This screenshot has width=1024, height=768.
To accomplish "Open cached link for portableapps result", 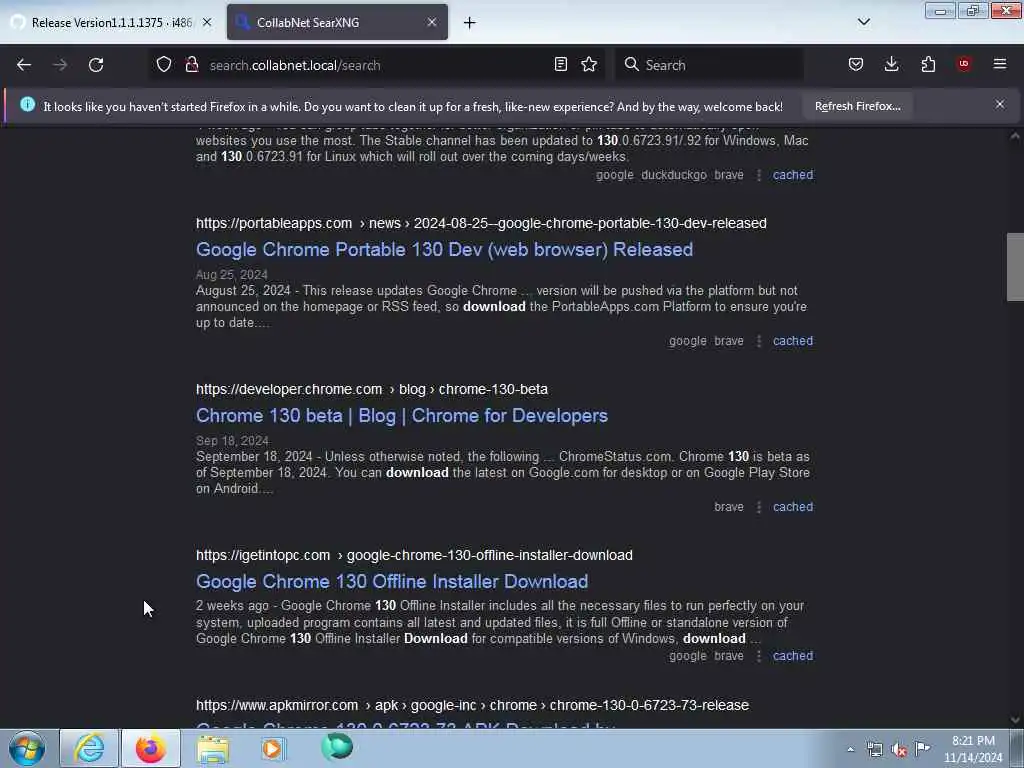I will [x=793, y=341].
